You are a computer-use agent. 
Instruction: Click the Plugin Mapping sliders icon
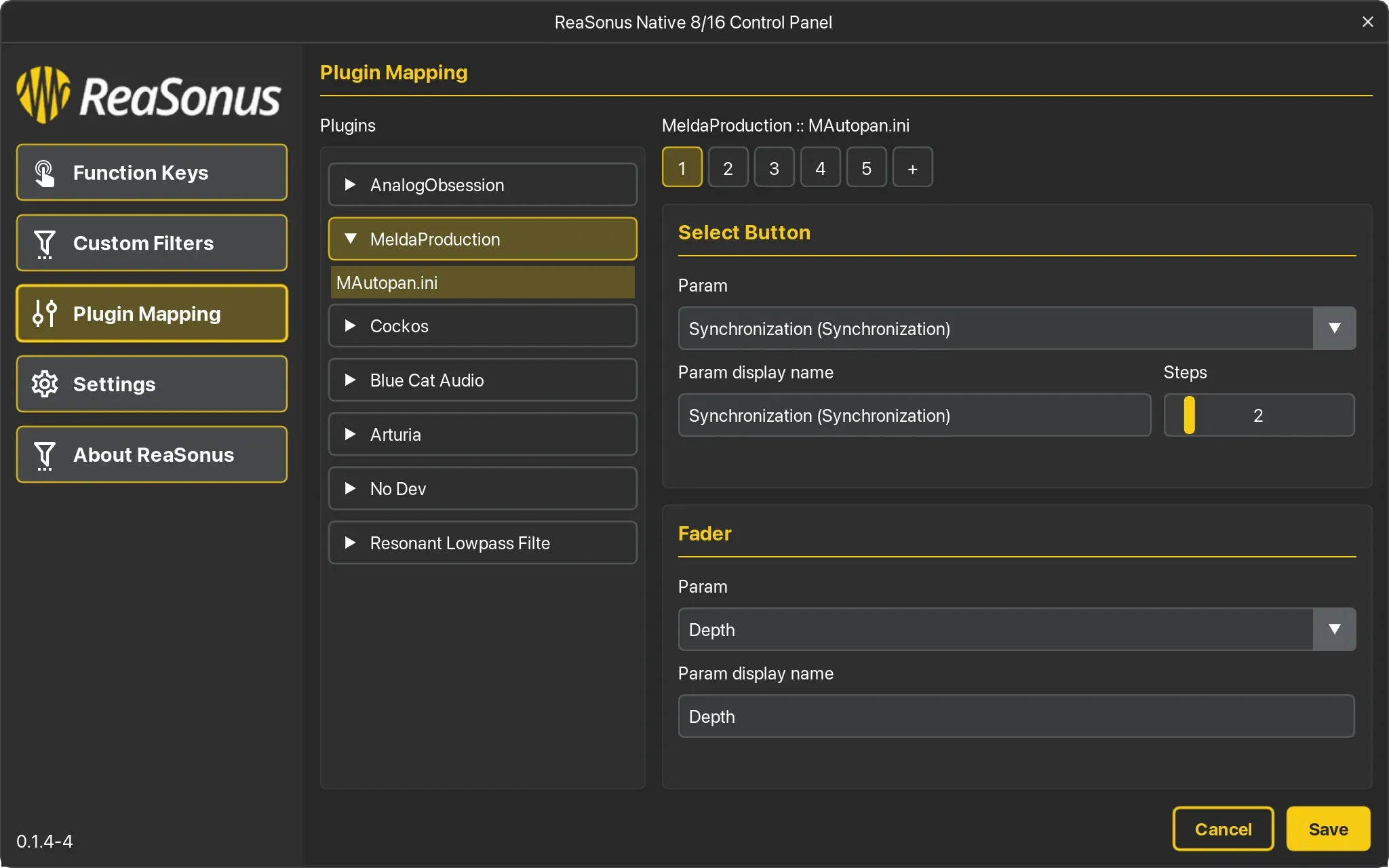[44, 313]
